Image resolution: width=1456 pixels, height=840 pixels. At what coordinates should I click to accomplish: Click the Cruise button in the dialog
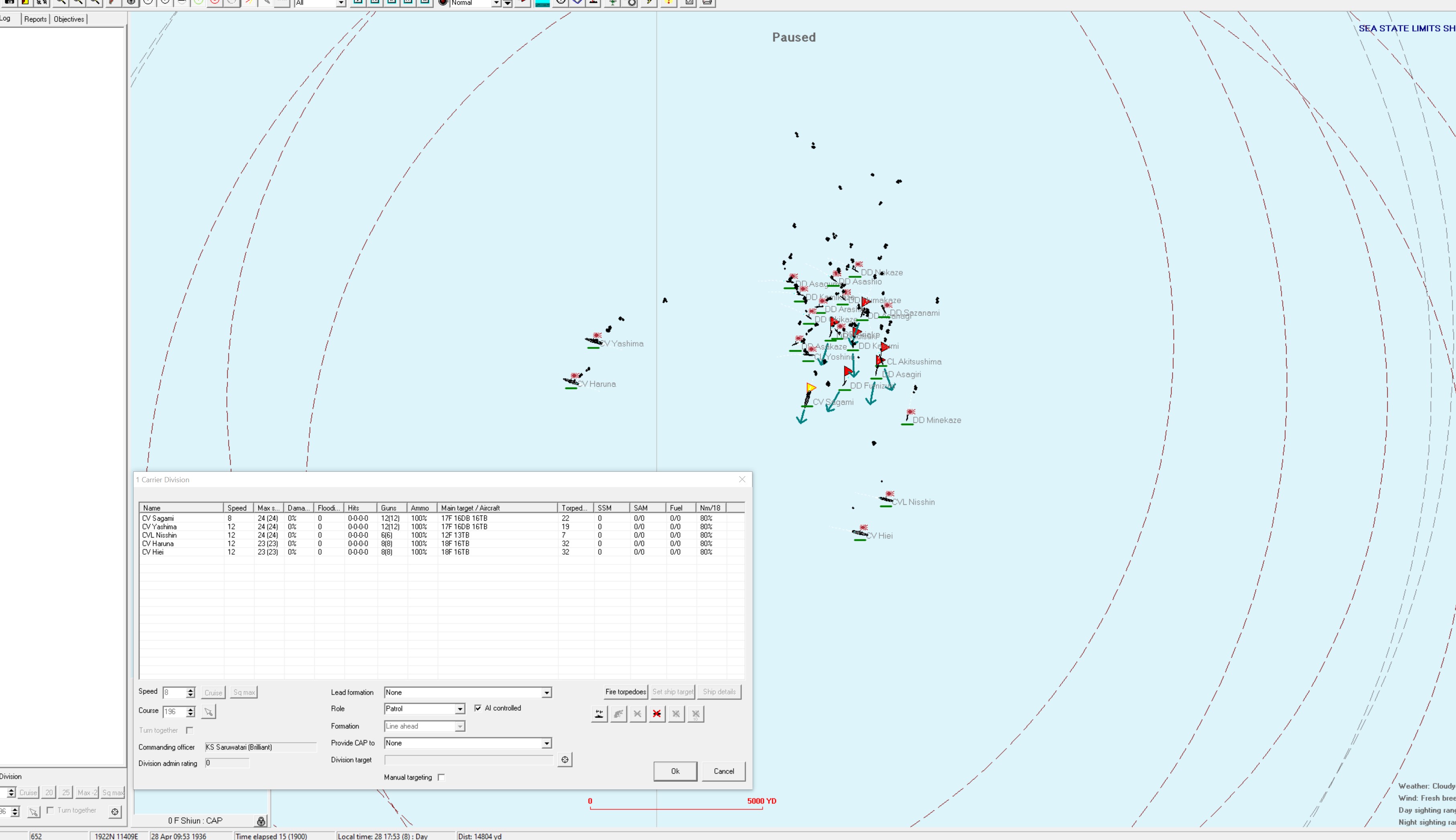point(213,693)
